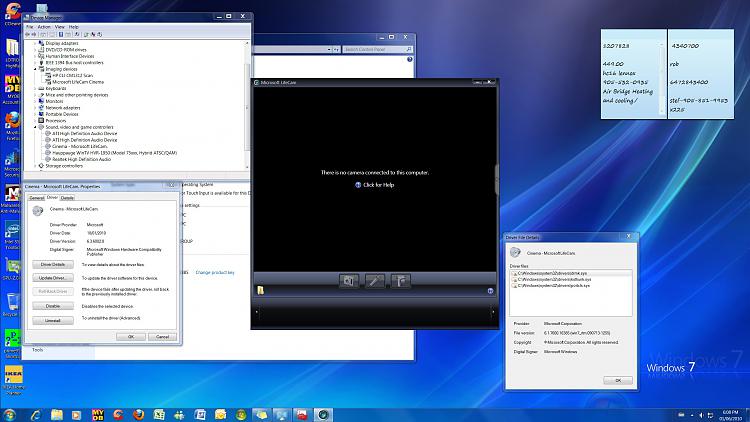Select the Hauppauge WinTV HVR-1850 device
This screenshot has width=750, height=422.
pos(114,153)
